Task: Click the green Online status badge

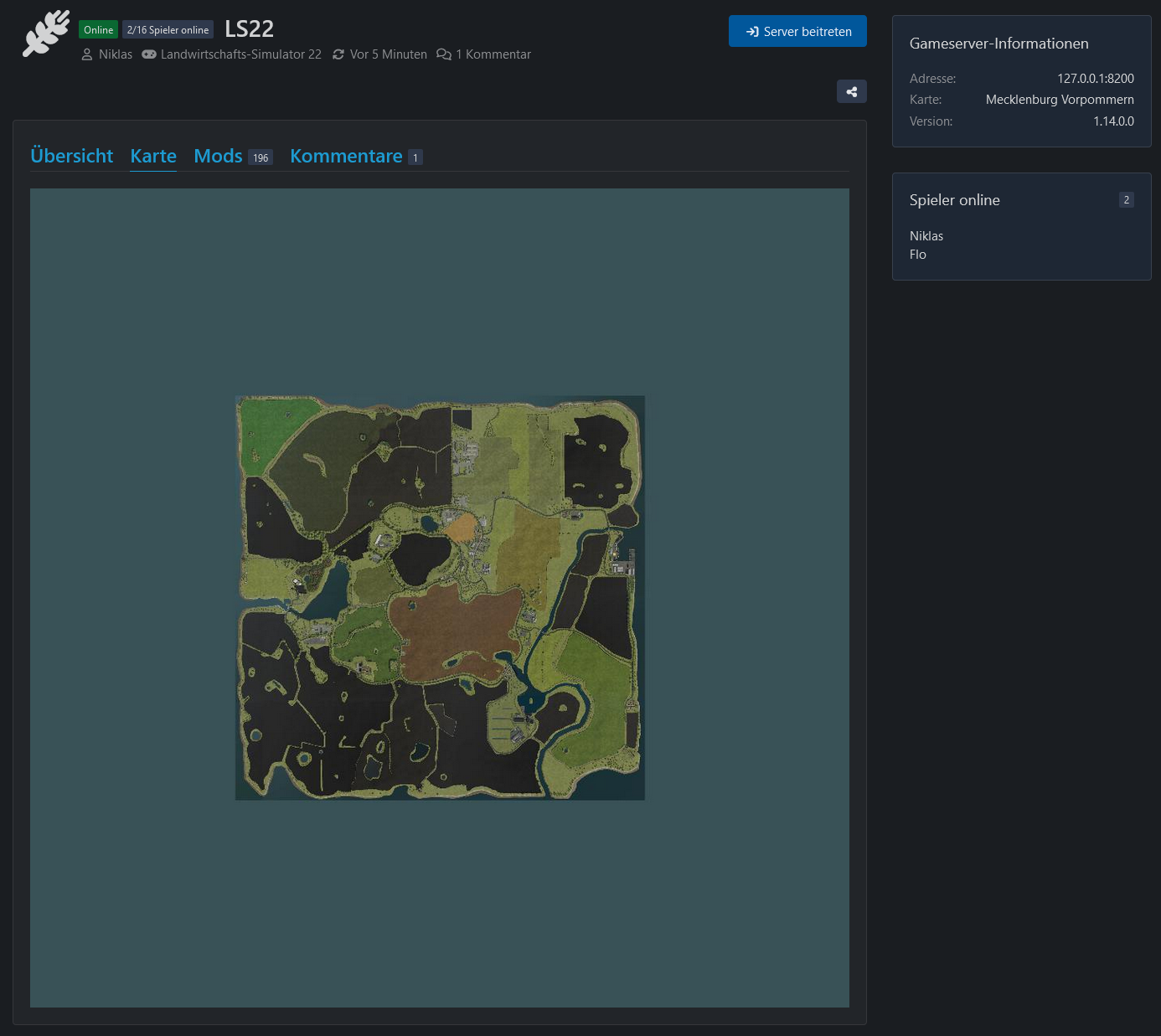Action: point(98,30)
